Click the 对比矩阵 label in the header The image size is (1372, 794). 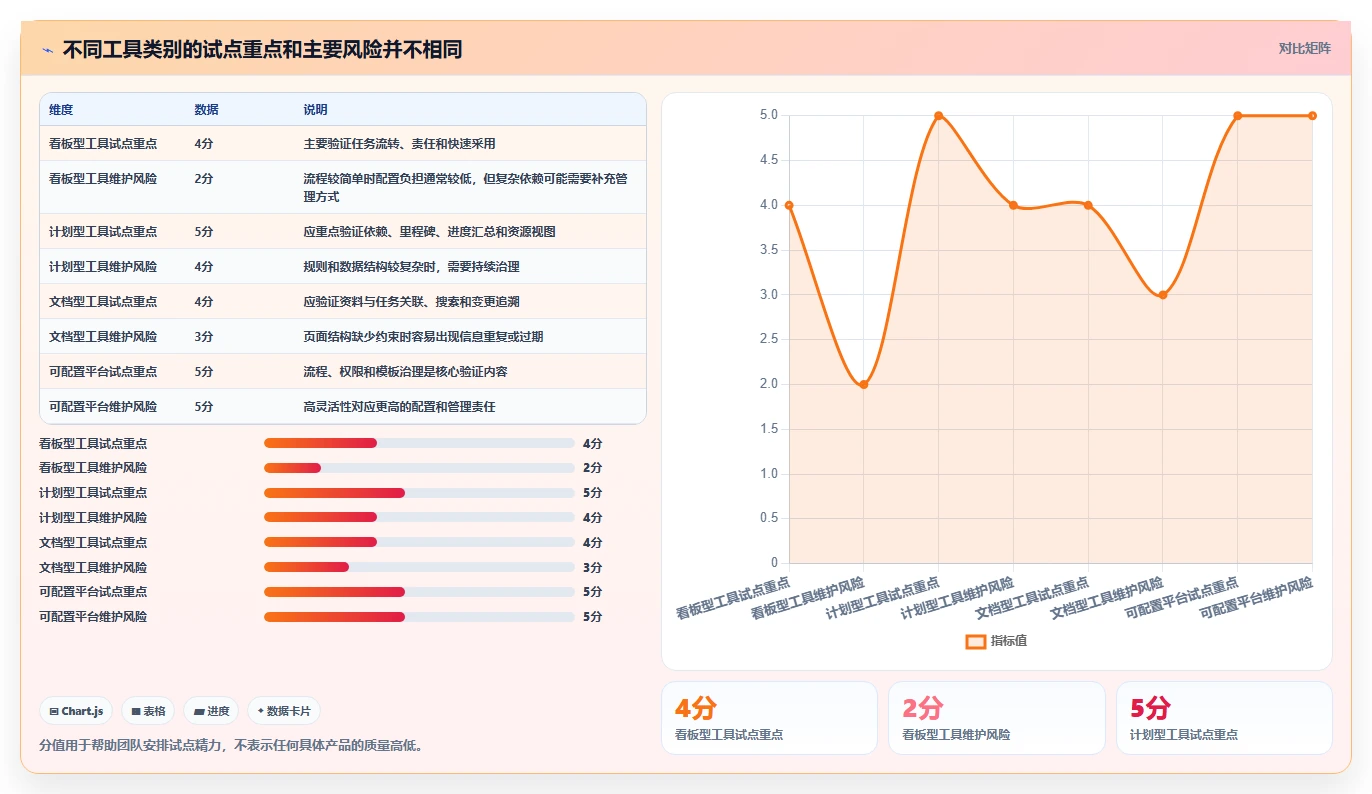(1304, 48)
